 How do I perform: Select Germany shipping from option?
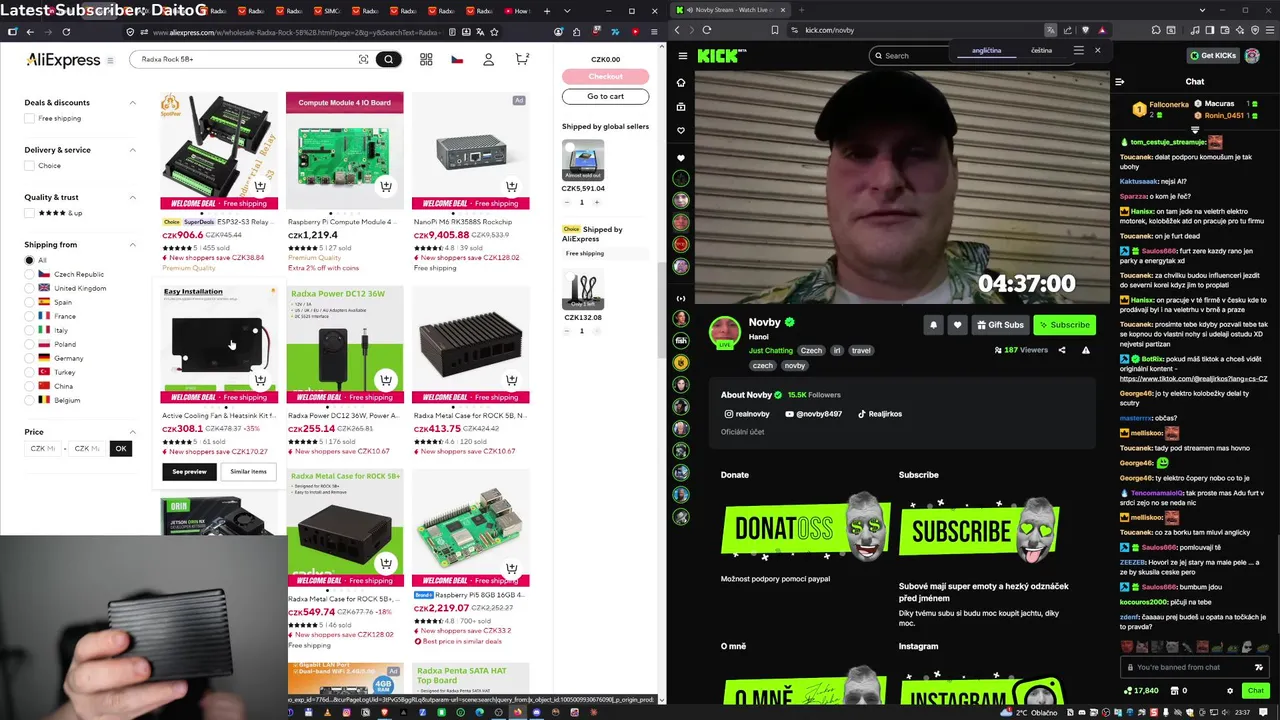30,358
